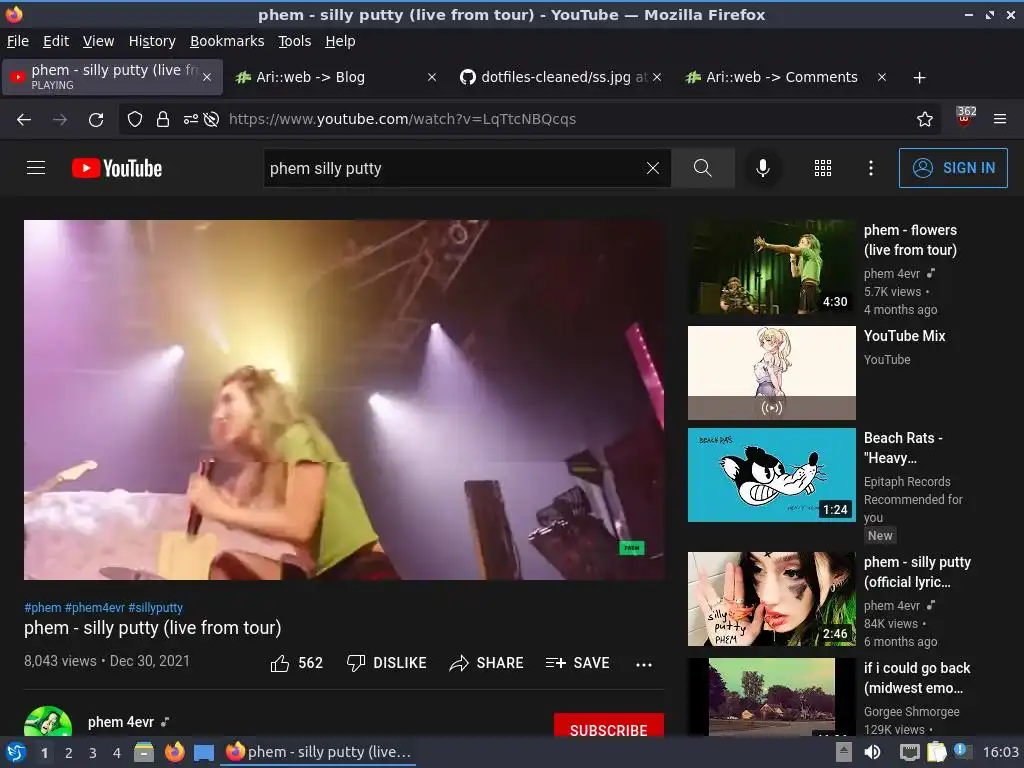Switch to workspace 4 on taskbar

[x=117, y=753]
